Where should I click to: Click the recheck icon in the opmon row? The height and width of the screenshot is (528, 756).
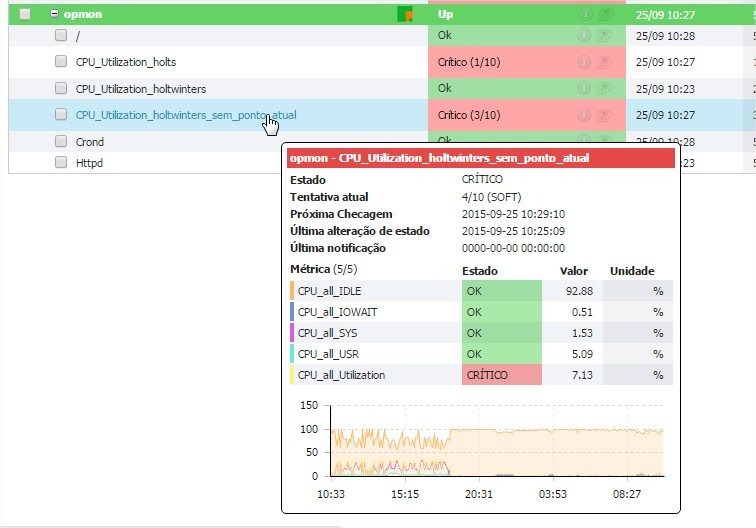tap(603, 15)
